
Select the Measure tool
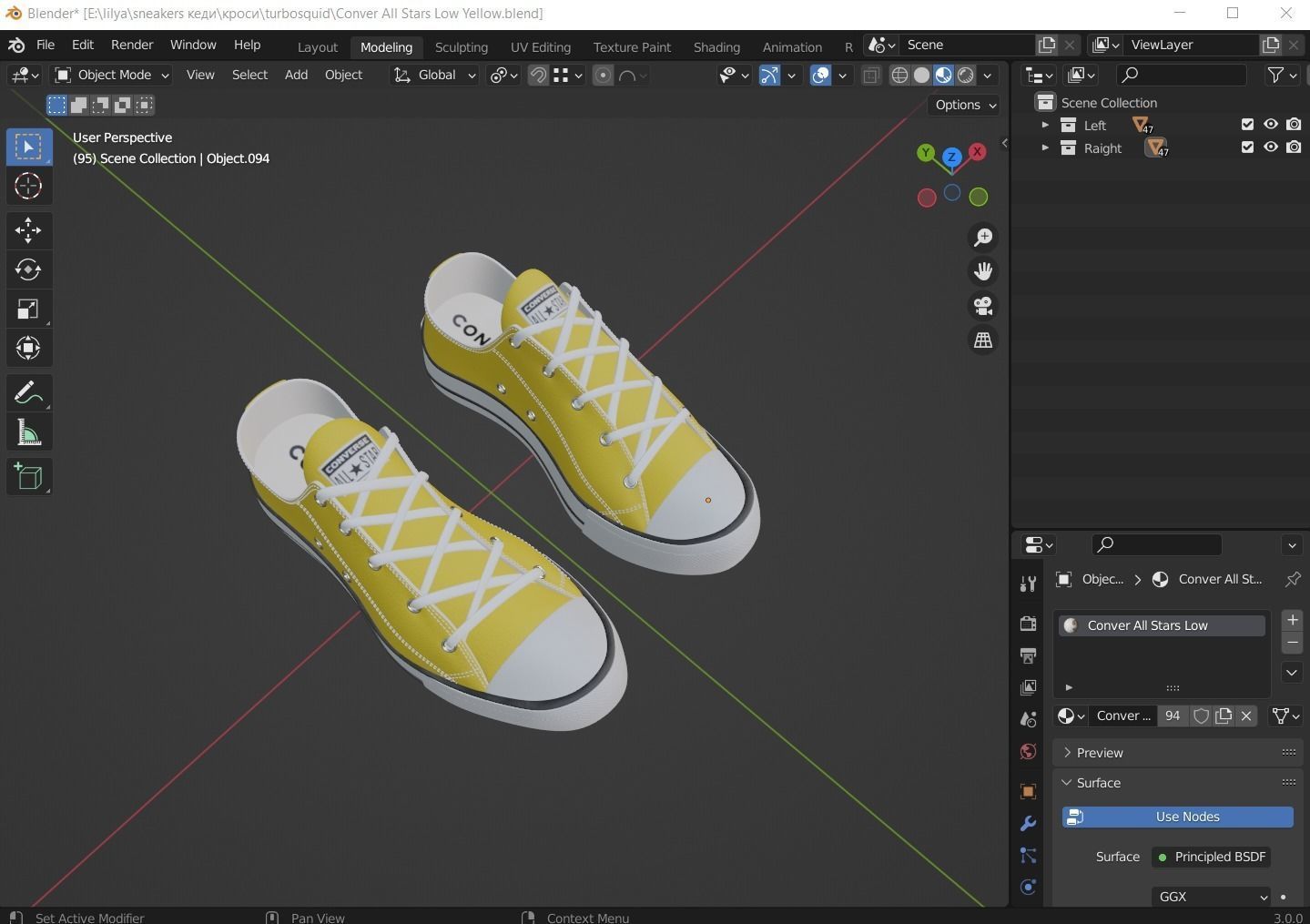(x=28, y=432)
